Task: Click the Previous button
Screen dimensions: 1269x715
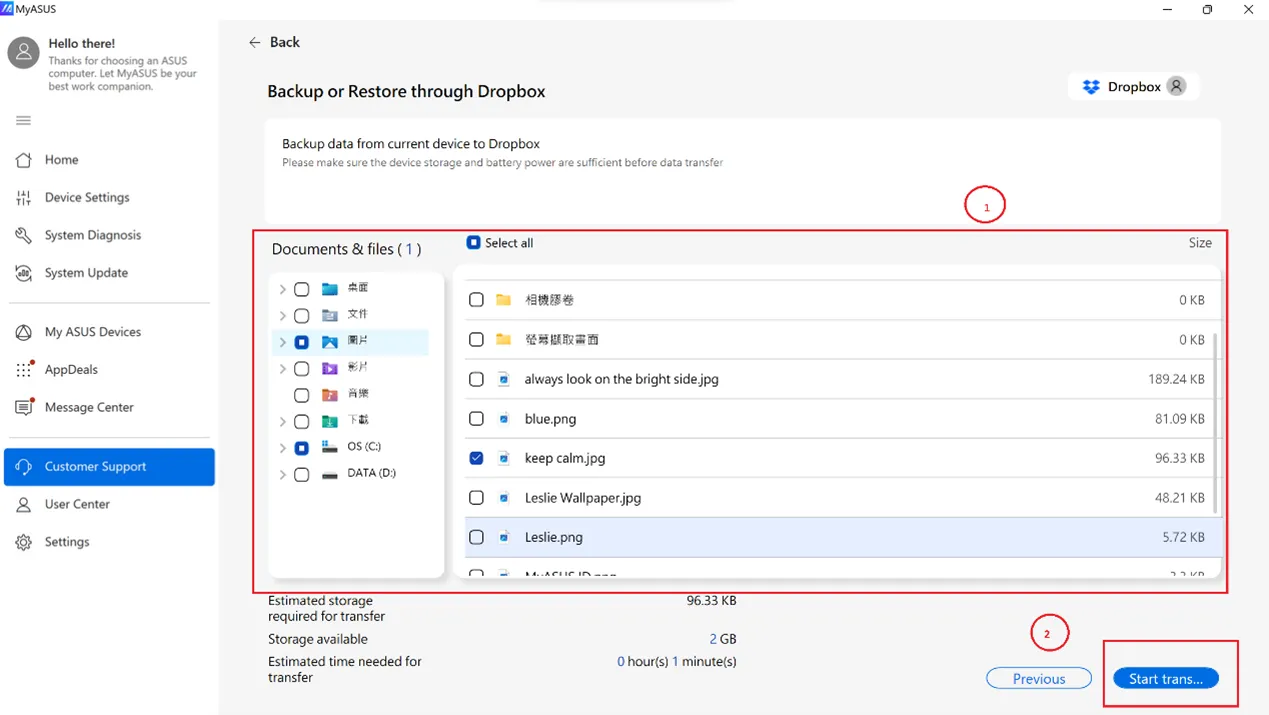Action: coord(1038,678)
